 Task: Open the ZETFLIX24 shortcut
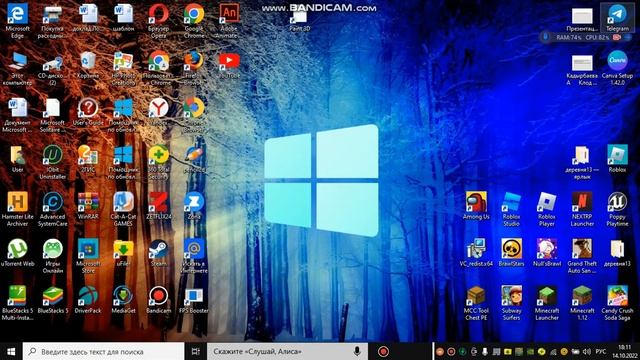coord(158,202)
